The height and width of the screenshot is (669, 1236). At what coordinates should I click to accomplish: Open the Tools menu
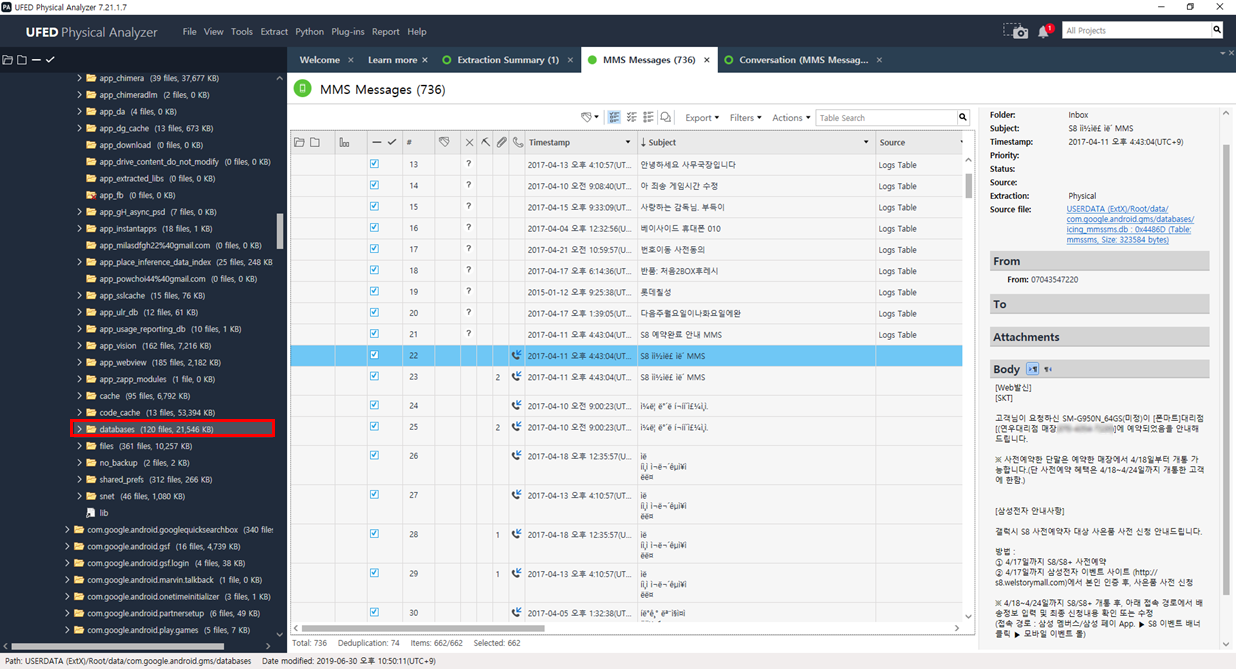coord(242,31)
